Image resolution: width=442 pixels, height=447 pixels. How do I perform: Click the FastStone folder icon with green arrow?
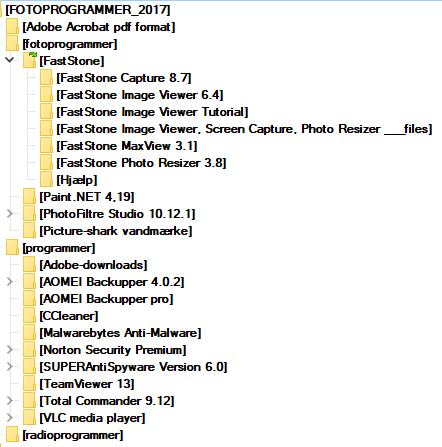click(x=29, y=60)
